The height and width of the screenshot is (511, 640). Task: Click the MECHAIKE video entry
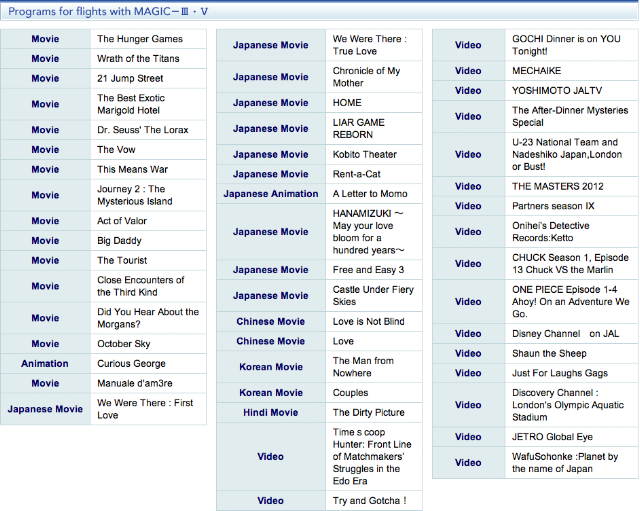[x=536, y=71]
